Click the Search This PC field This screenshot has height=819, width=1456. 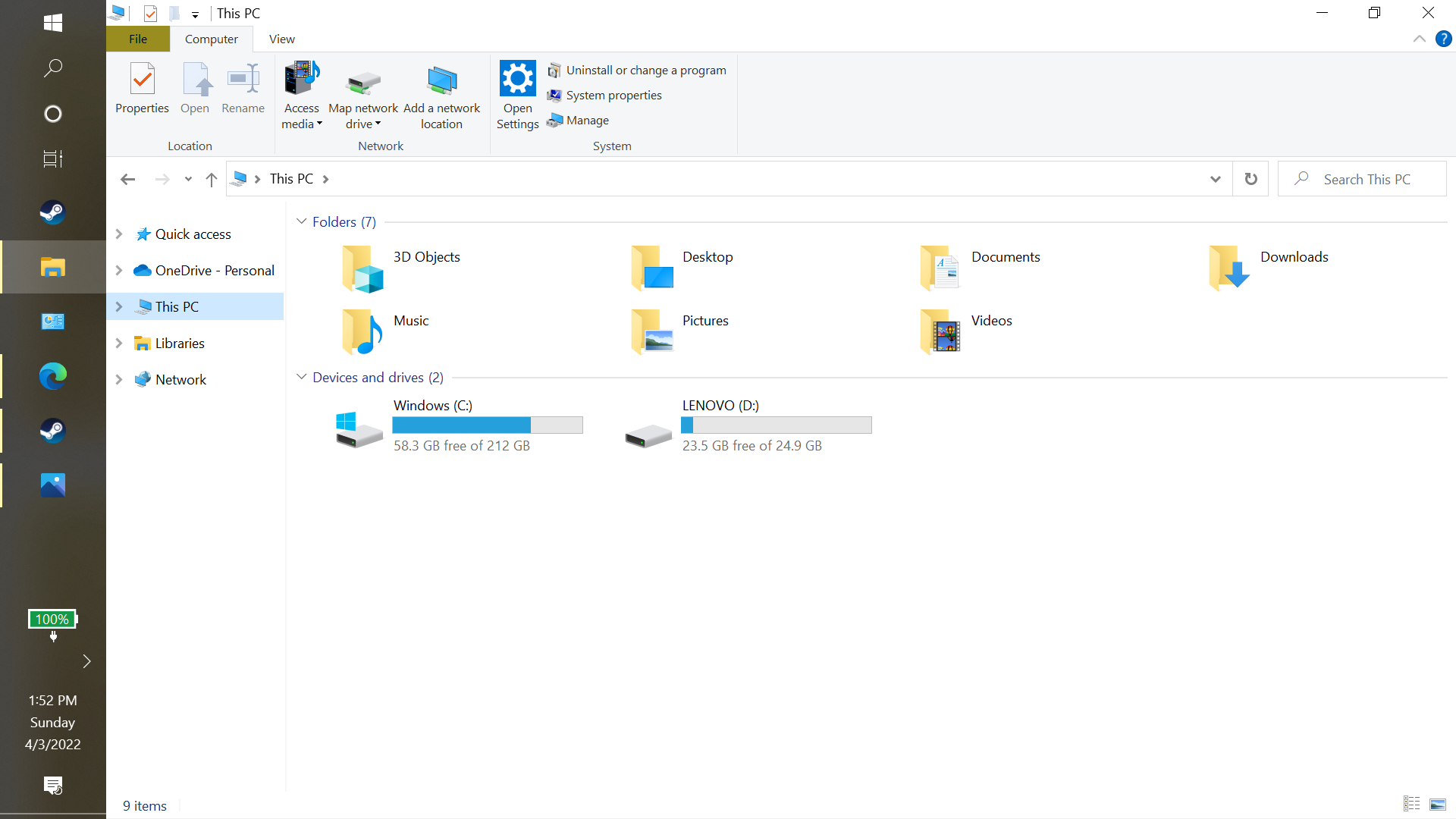[x=1365, y=179]
